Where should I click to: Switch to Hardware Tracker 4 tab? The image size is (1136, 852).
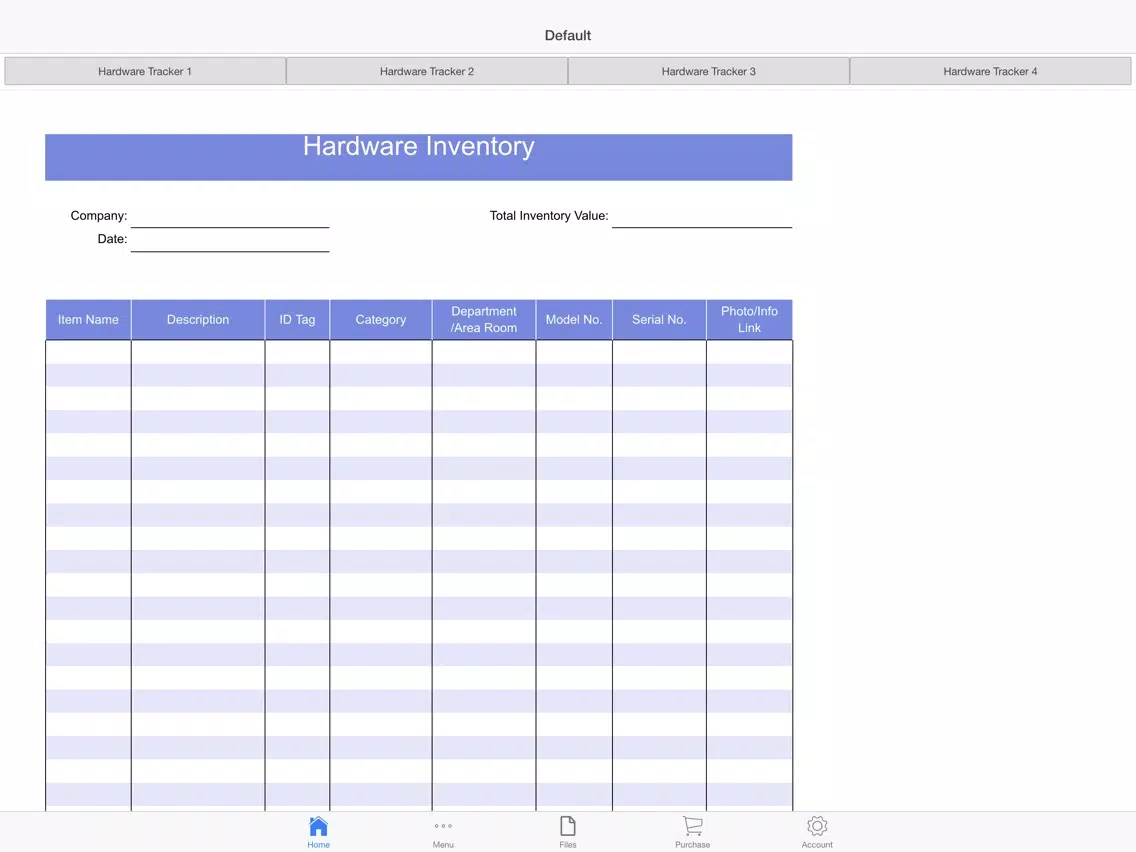pos(990,71)
